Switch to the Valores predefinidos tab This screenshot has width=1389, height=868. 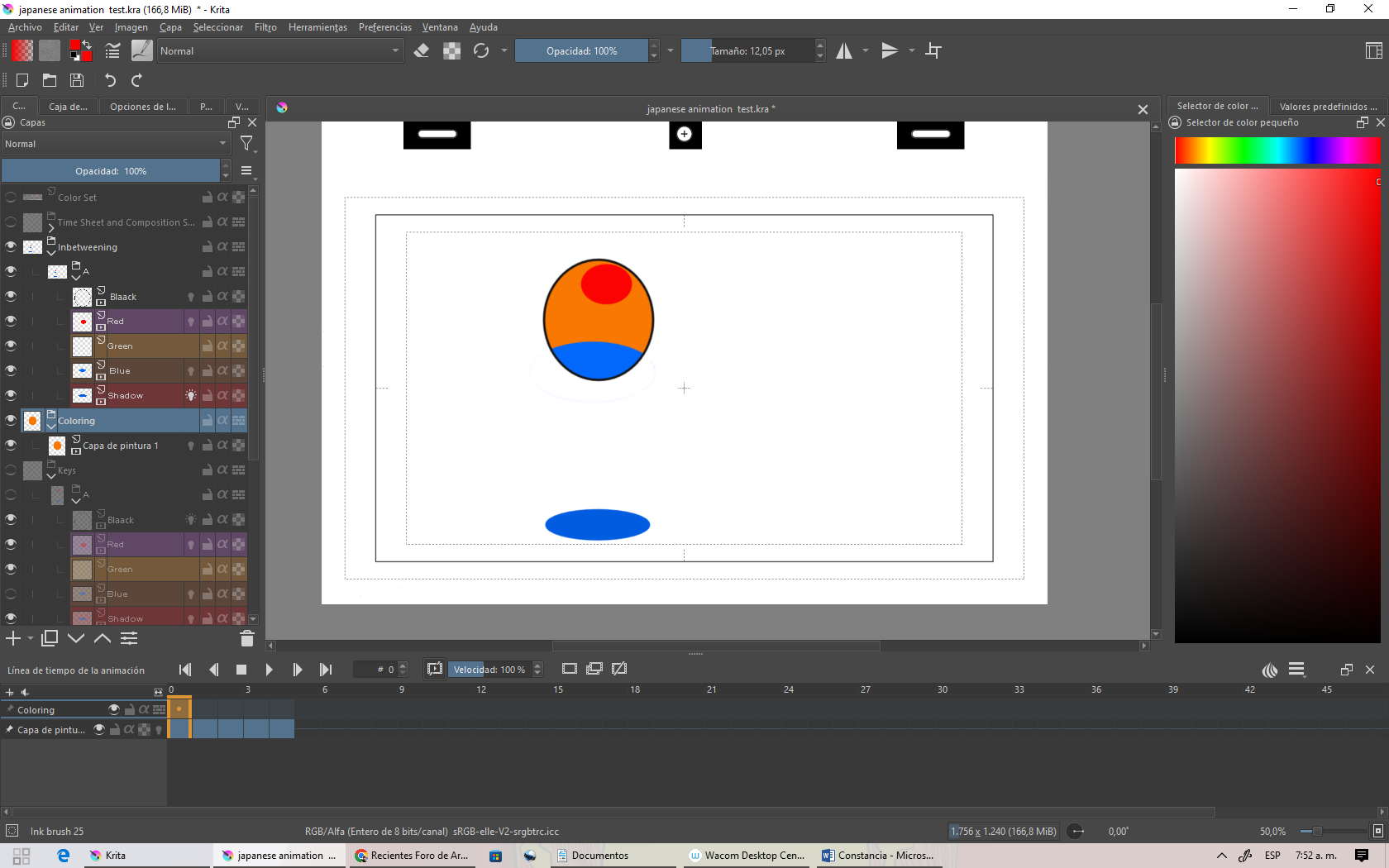coord(1328,107)
